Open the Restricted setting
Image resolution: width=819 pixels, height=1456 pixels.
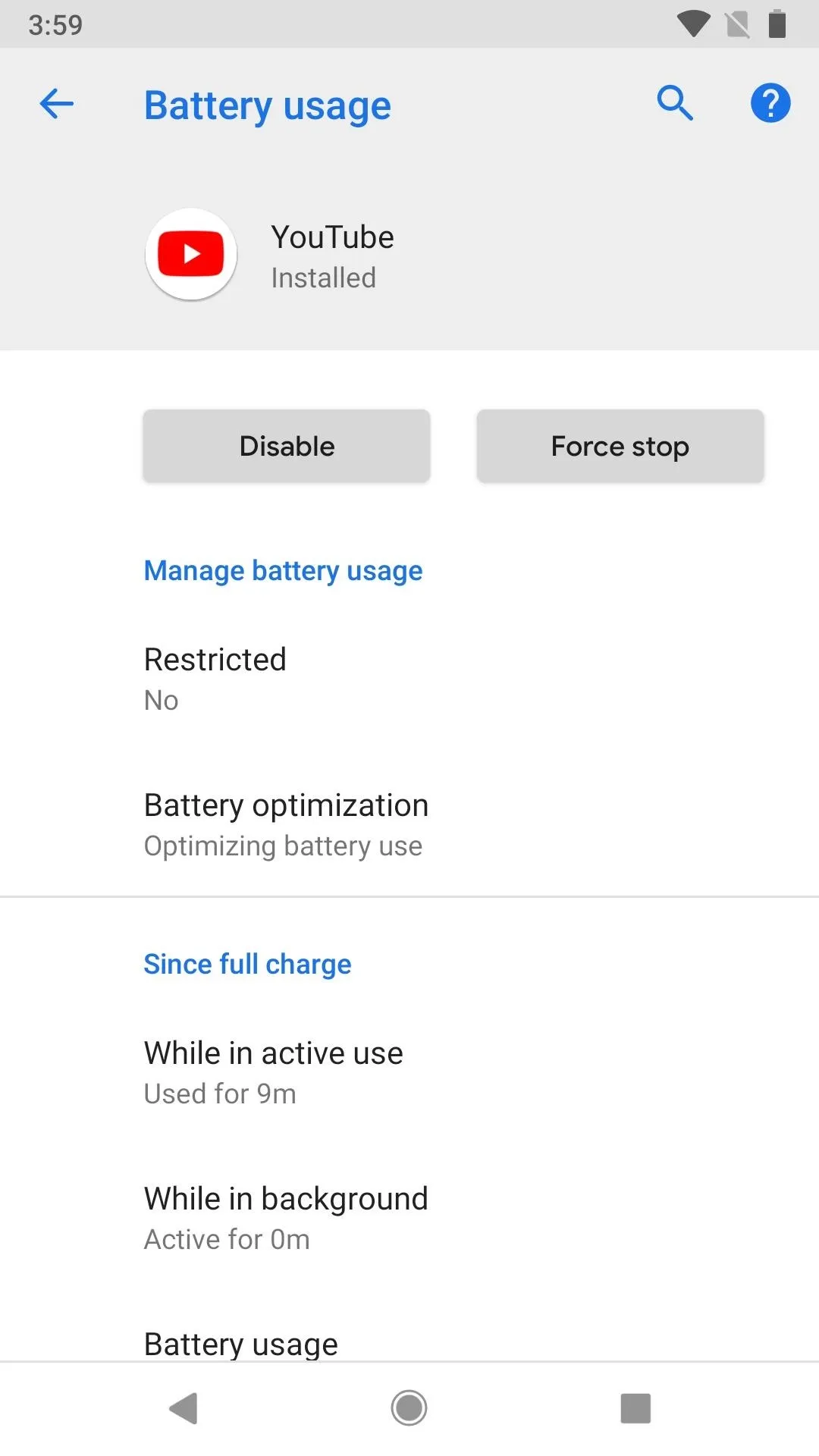[409, 679]
